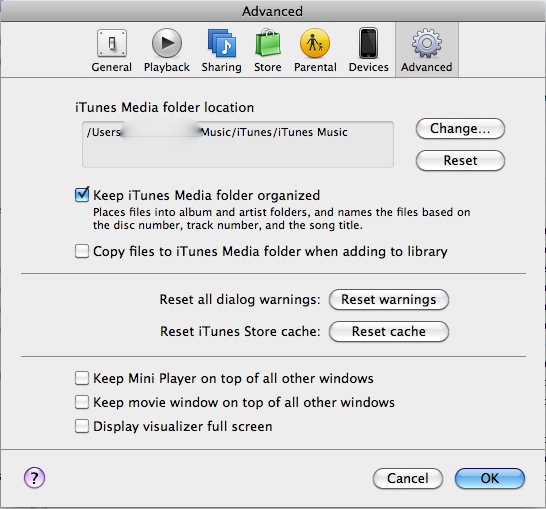Open the Parental controls pane
This screenshot has width=546, height=509.
(315, 50)
